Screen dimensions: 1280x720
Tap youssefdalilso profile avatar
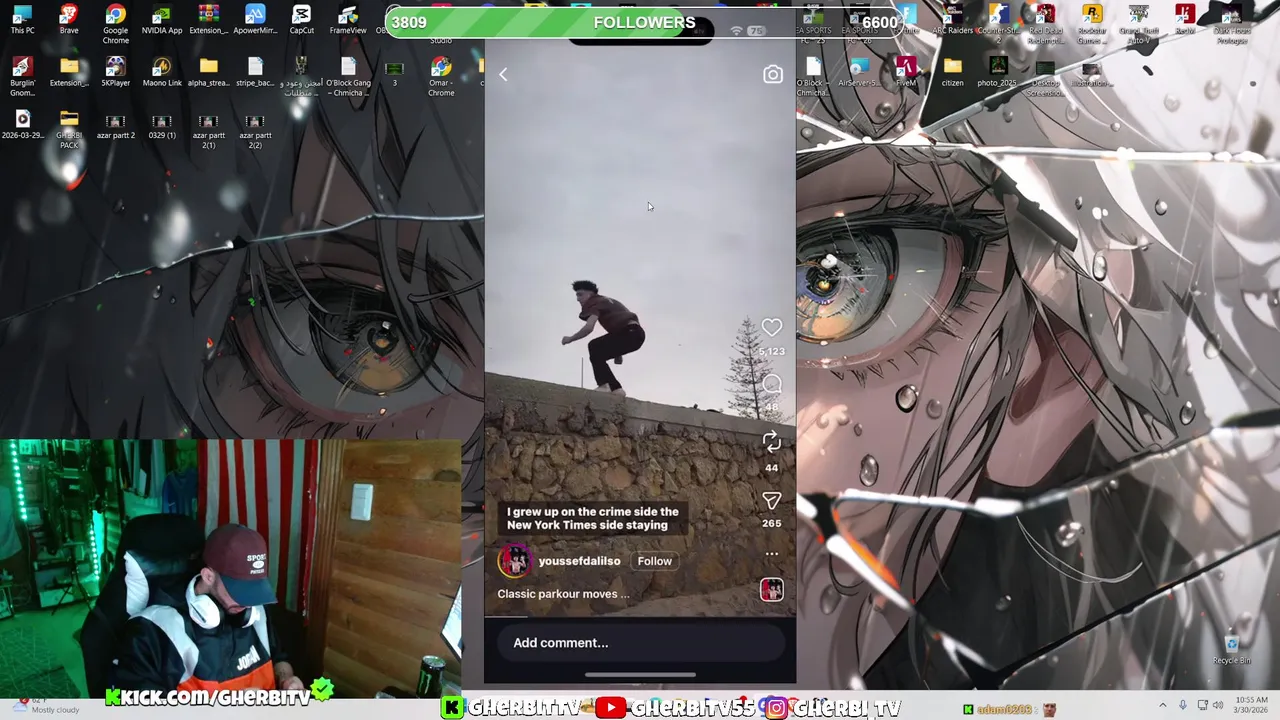coord(514,561)
